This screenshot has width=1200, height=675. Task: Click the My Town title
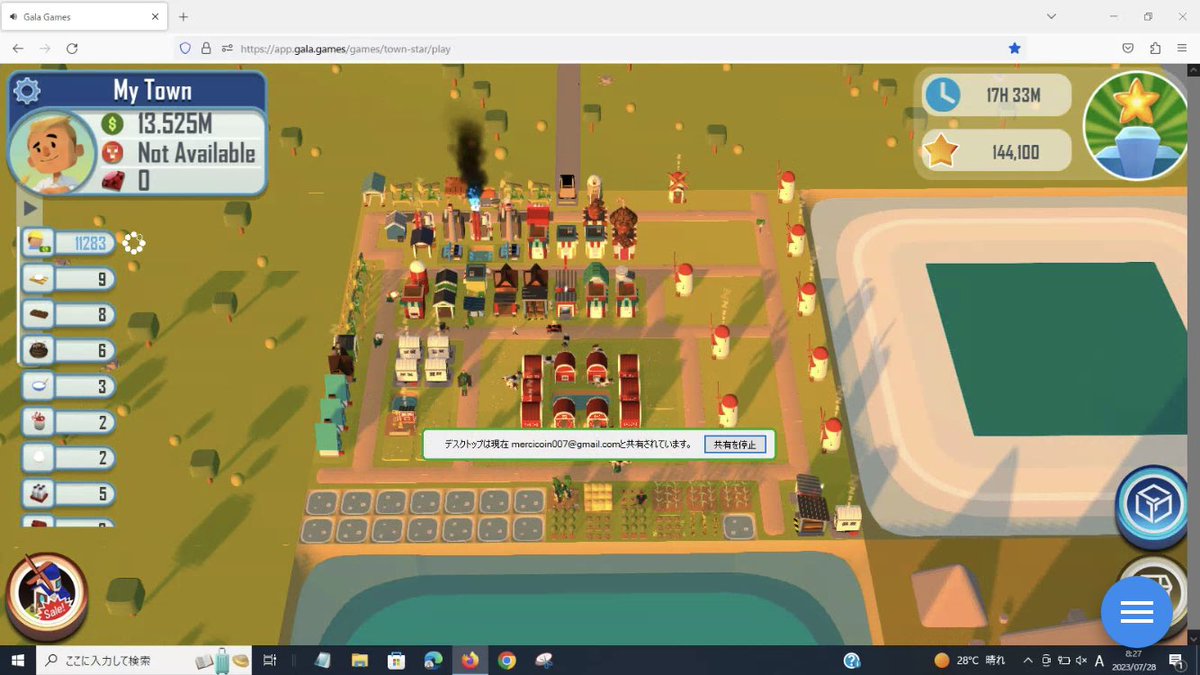152,91
